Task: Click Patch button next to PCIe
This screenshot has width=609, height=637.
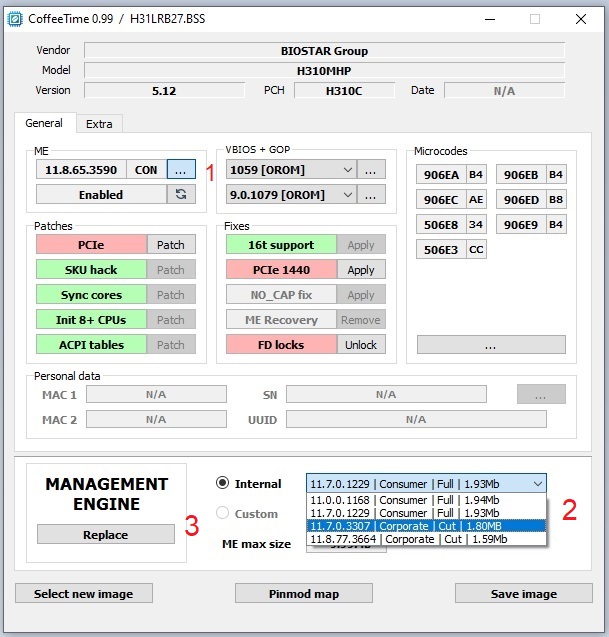Action: click(x=171, y=245)
